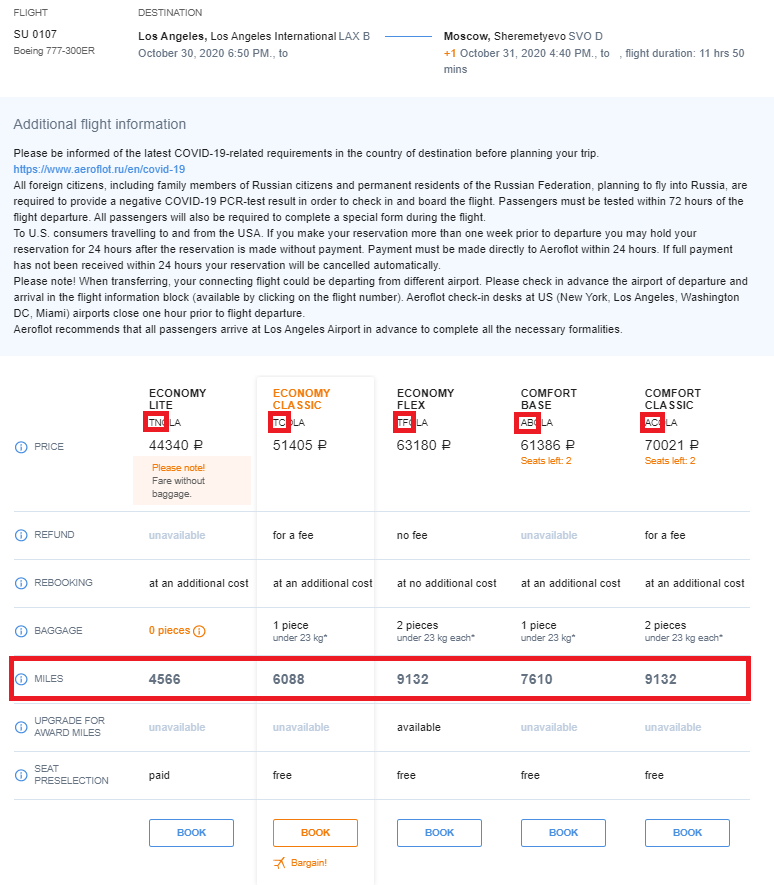Book the Economy Classic fare

point(316,833)
